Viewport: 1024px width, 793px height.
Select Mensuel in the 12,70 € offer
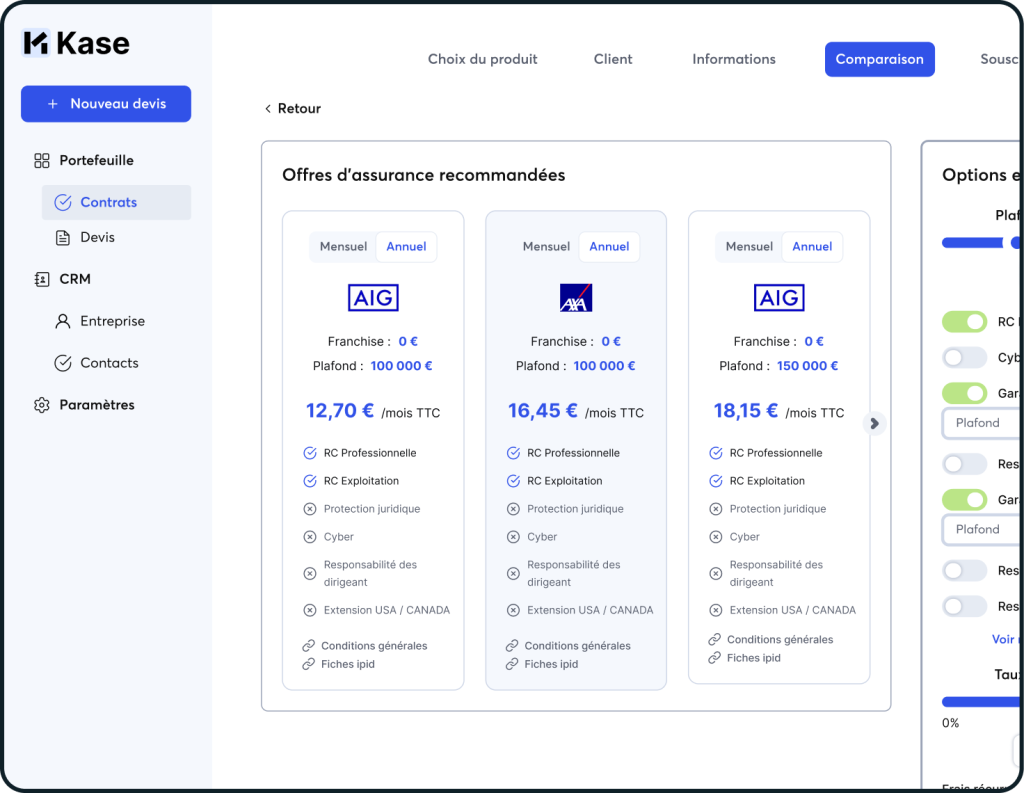pyautogui.click(x=344, y=247)
